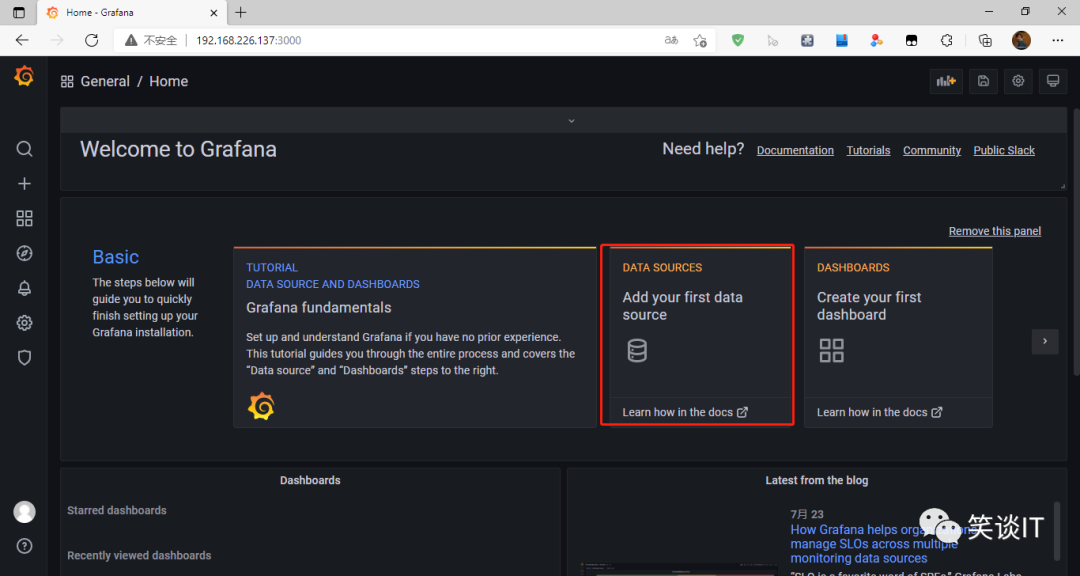This screenshot has width=1080, height=576.
Task: Click Create your first dashboard
Action: pos(869,306)
